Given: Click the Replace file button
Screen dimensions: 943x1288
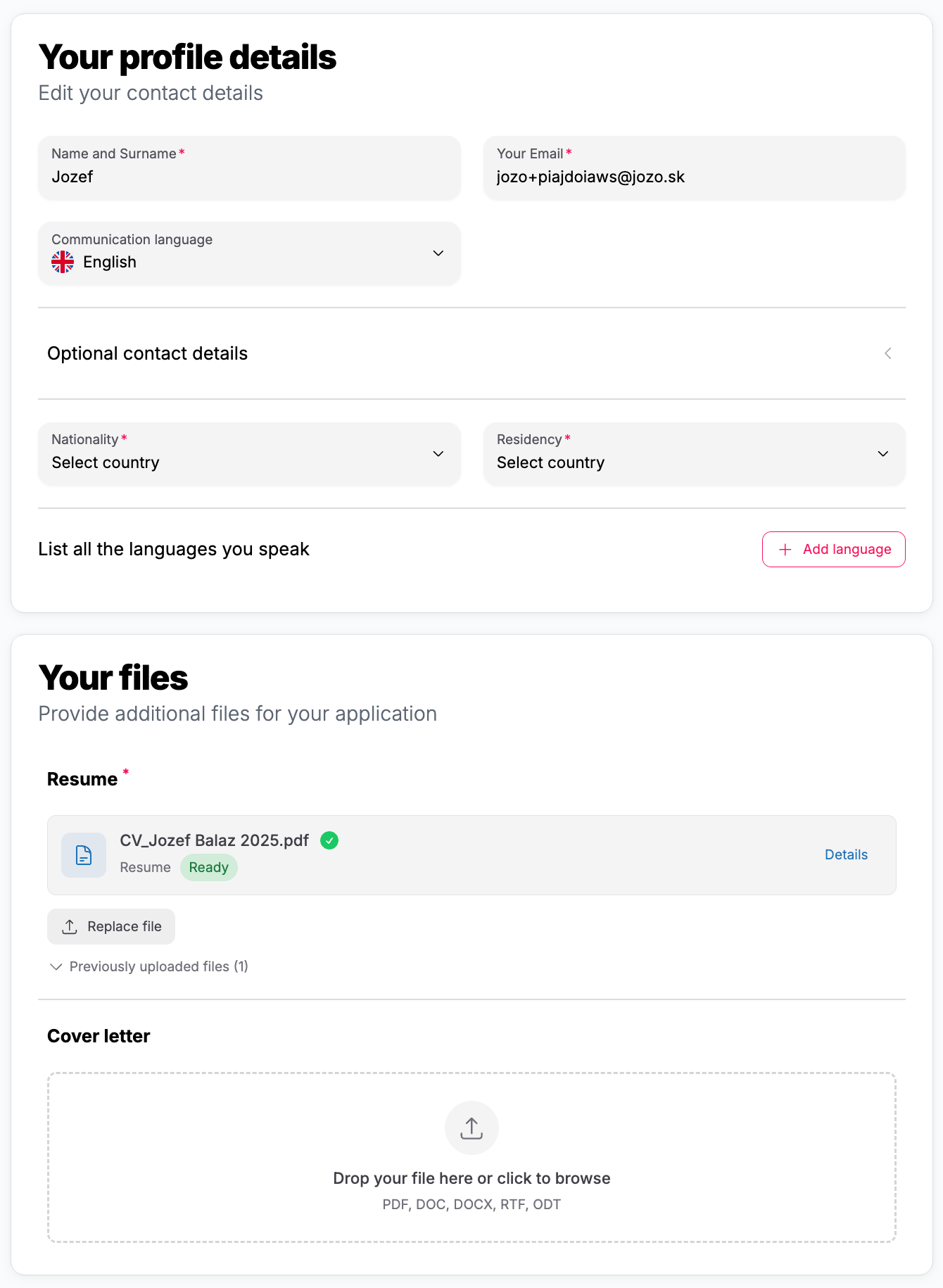Looking at the screenshot, I should [x=111, y=927].
